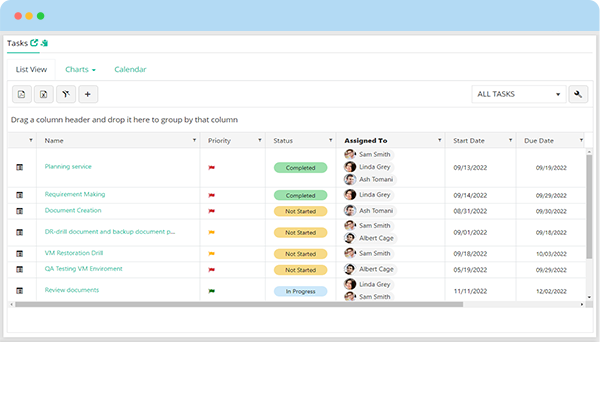Click the PDF export toolbar icon
The width and height of the screenshot is (600, 414).
click(x=21, y=94)
